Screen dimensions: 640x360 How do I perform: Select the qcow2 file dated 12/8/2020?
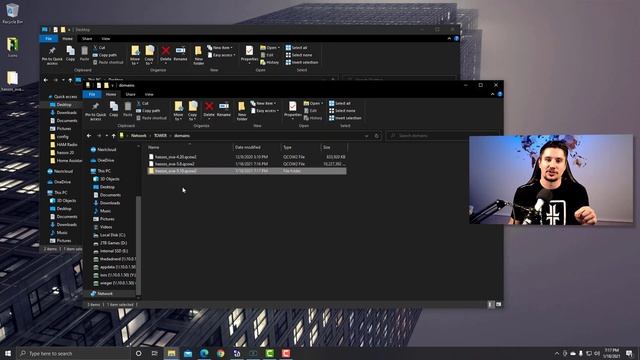247,157
